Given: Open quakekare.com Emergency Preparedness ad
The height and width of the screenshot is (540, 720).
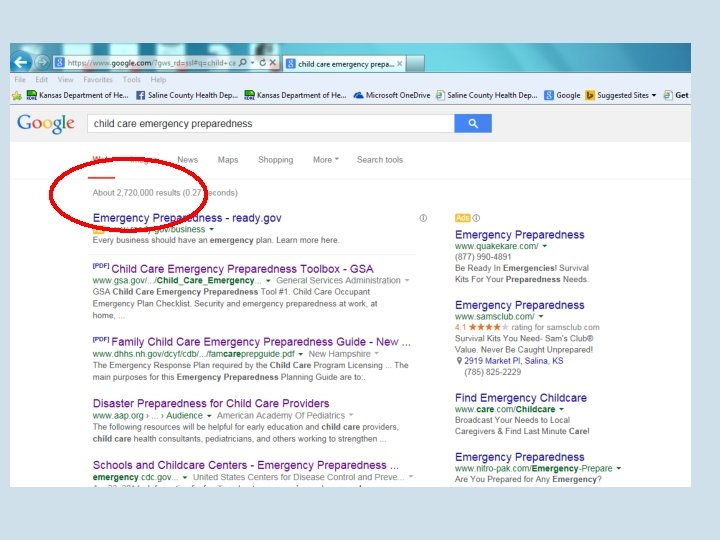Looking at the screenshot, I should 519,235.
